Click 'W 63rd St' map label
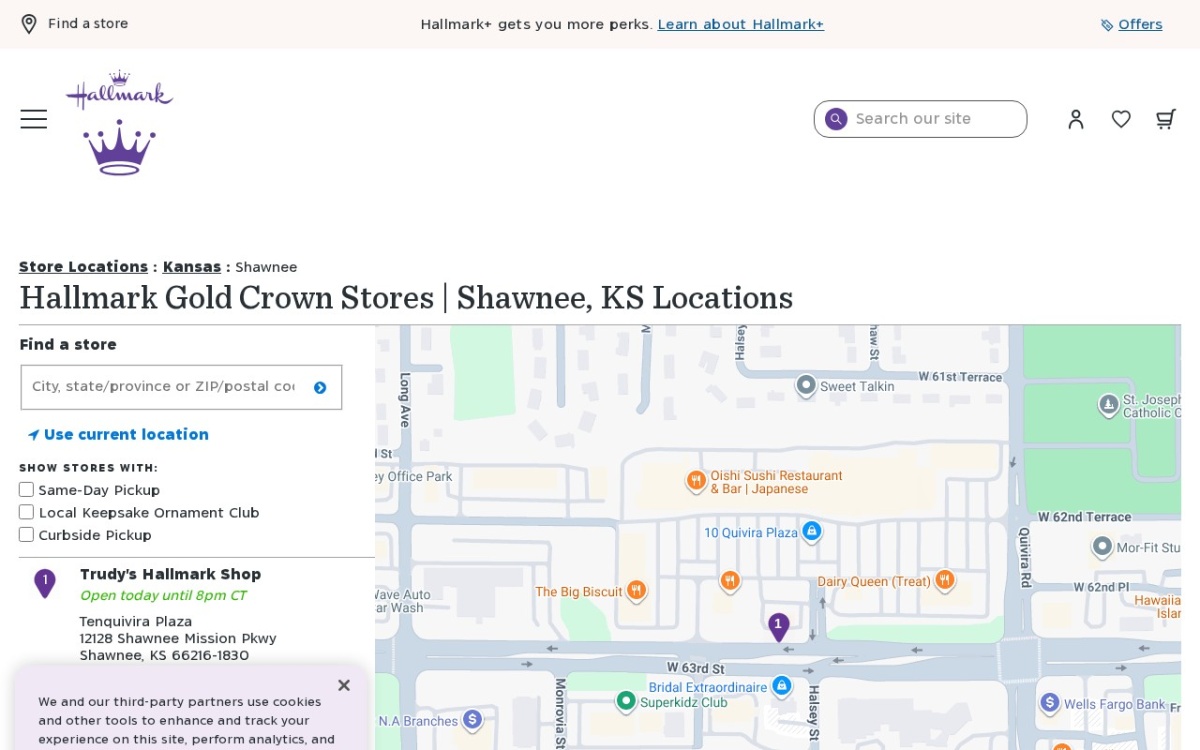 point(696,668)
